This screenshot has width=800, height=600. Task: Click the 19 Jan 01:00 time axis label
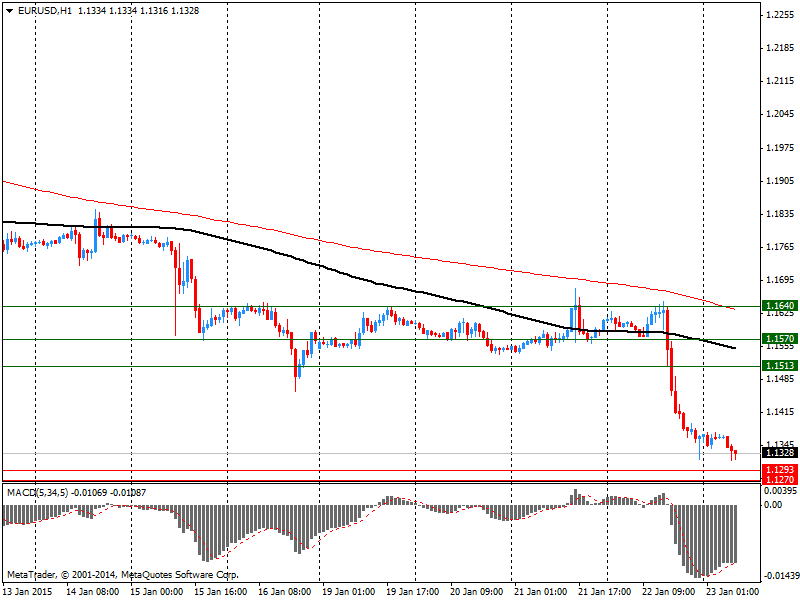tap(349, 592)
